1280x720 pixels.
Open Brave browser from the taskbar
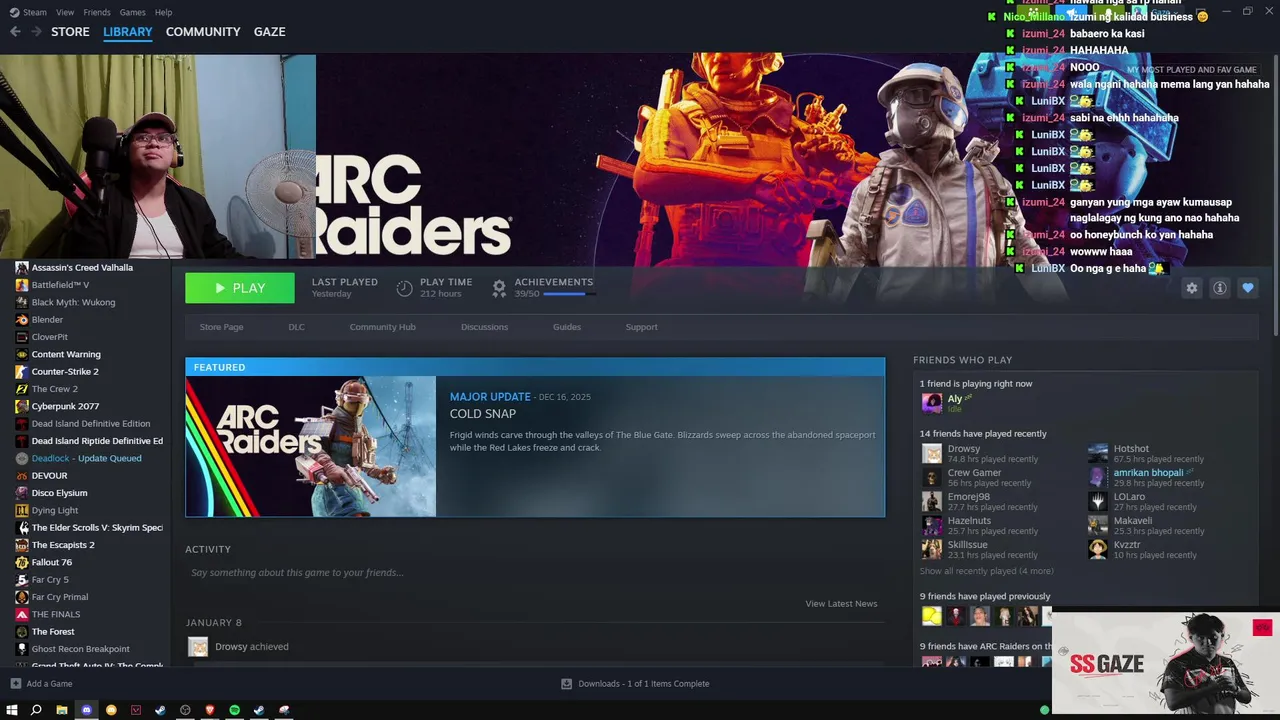pos(210,710)
